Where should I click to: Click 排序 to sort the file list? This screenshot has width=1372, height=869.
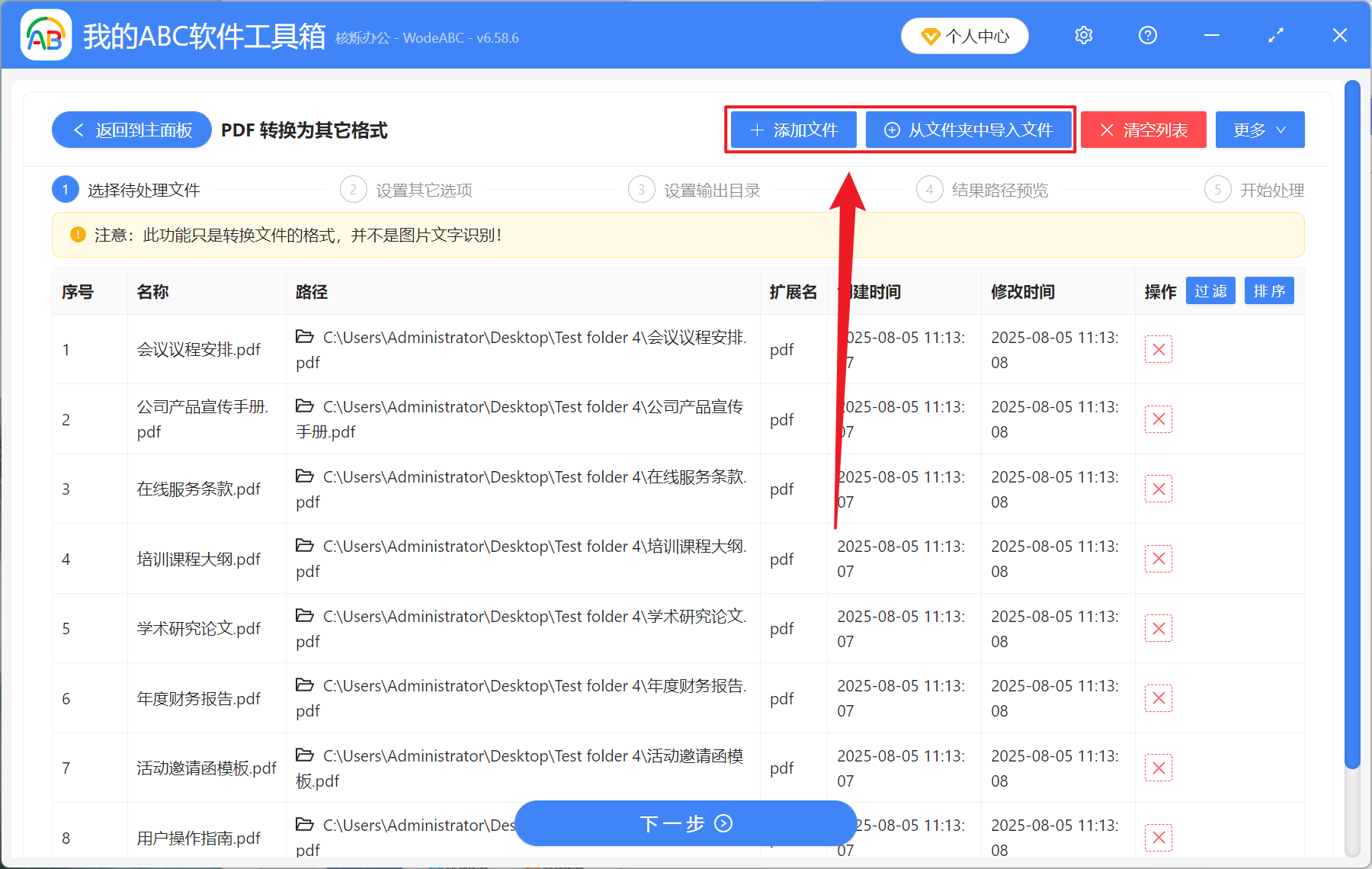(1268, 290)
